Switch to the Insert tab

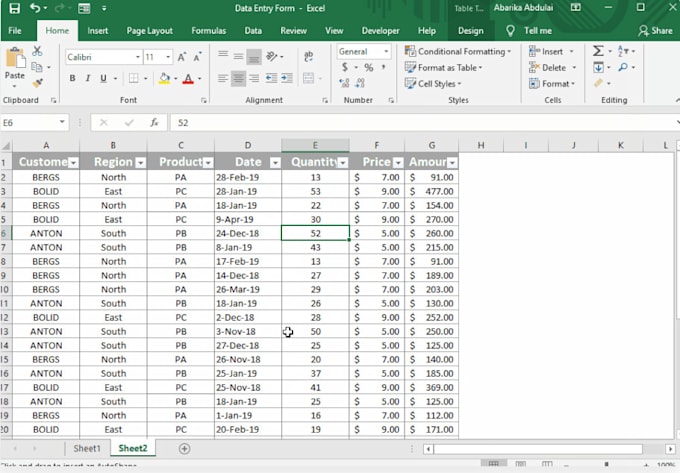(98, 31)
